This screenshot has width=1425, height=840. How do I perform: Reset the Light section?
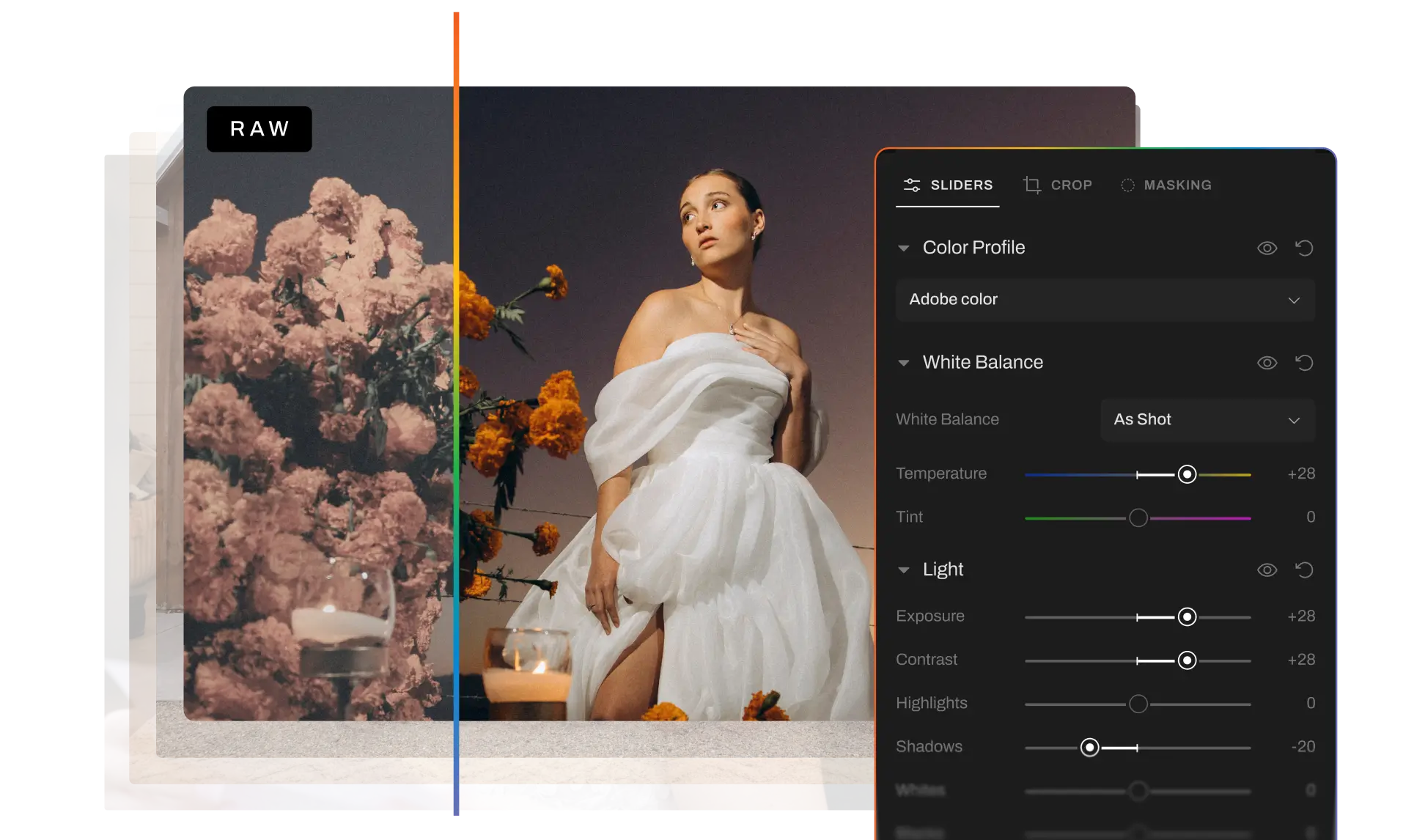point(1304,570)
